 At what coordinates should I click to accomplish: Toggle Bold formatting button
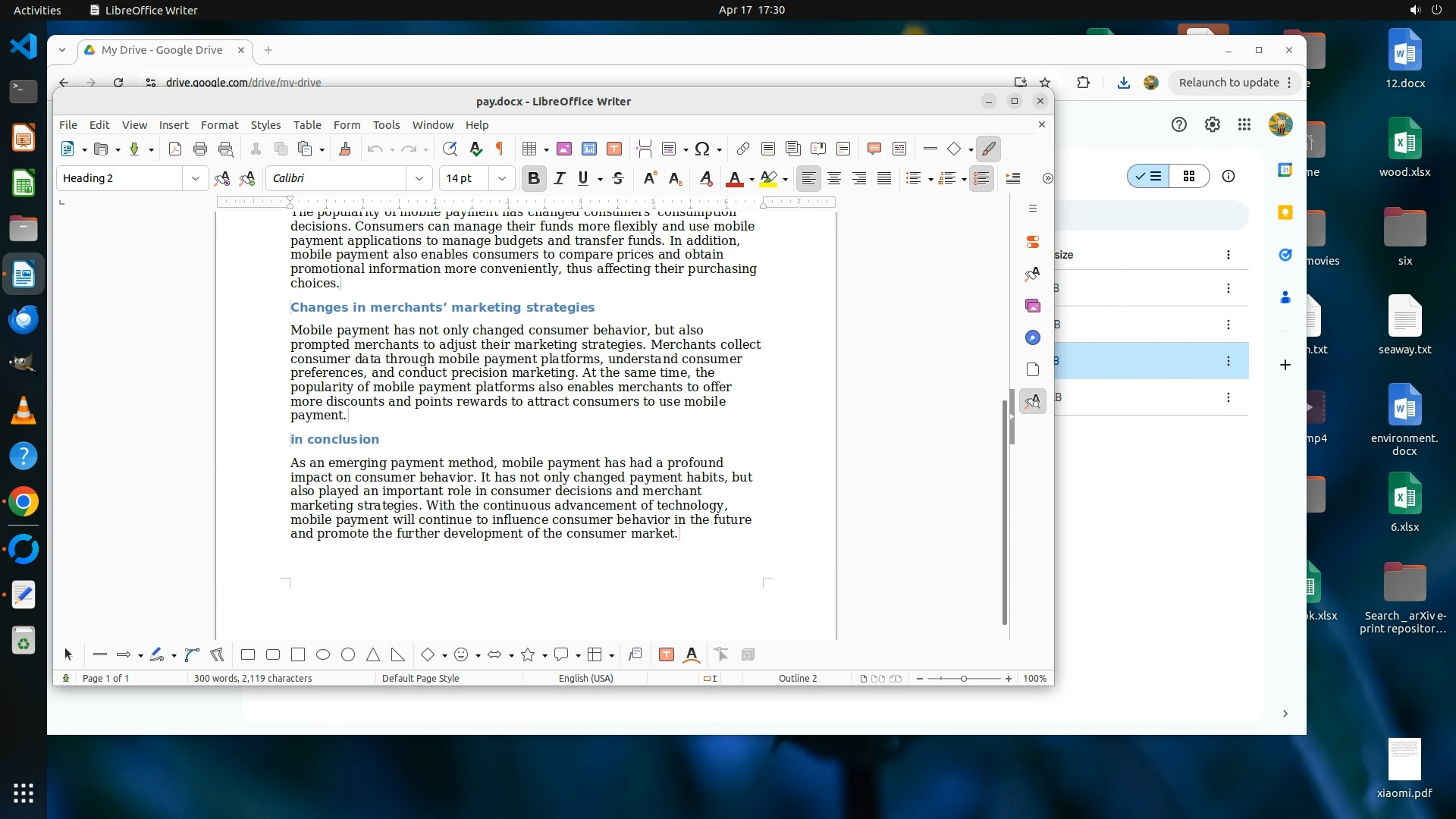tap(534, 178)
